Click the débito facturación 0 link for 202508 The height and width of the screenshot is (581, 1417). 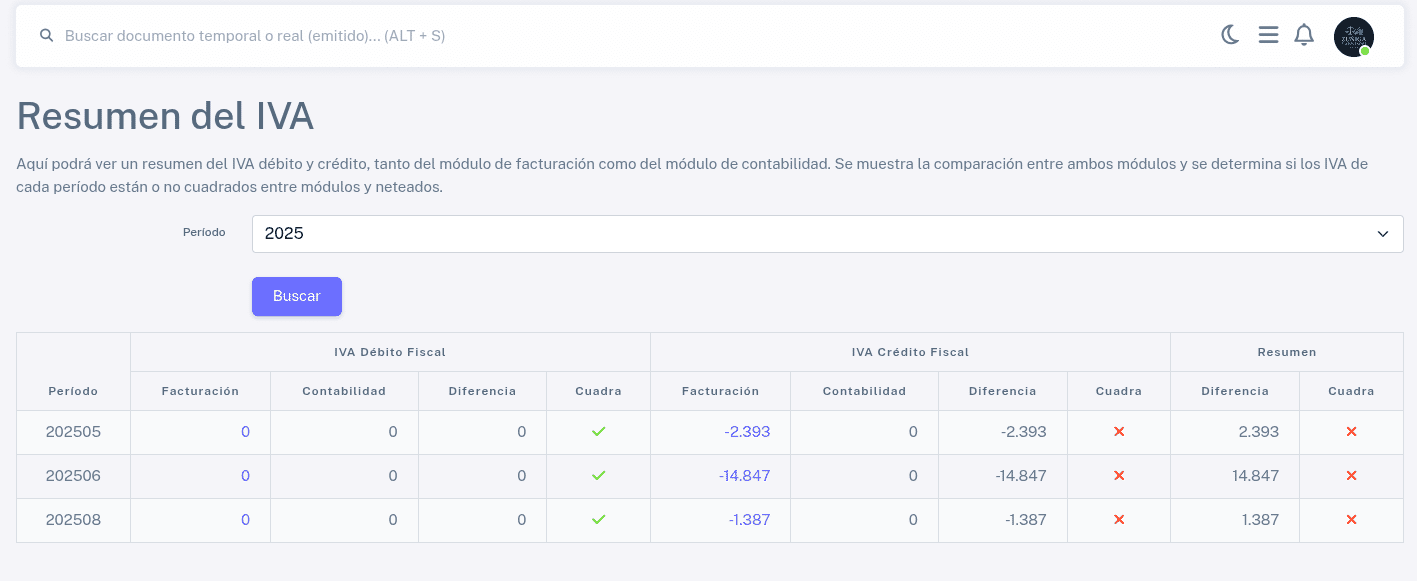245,520
